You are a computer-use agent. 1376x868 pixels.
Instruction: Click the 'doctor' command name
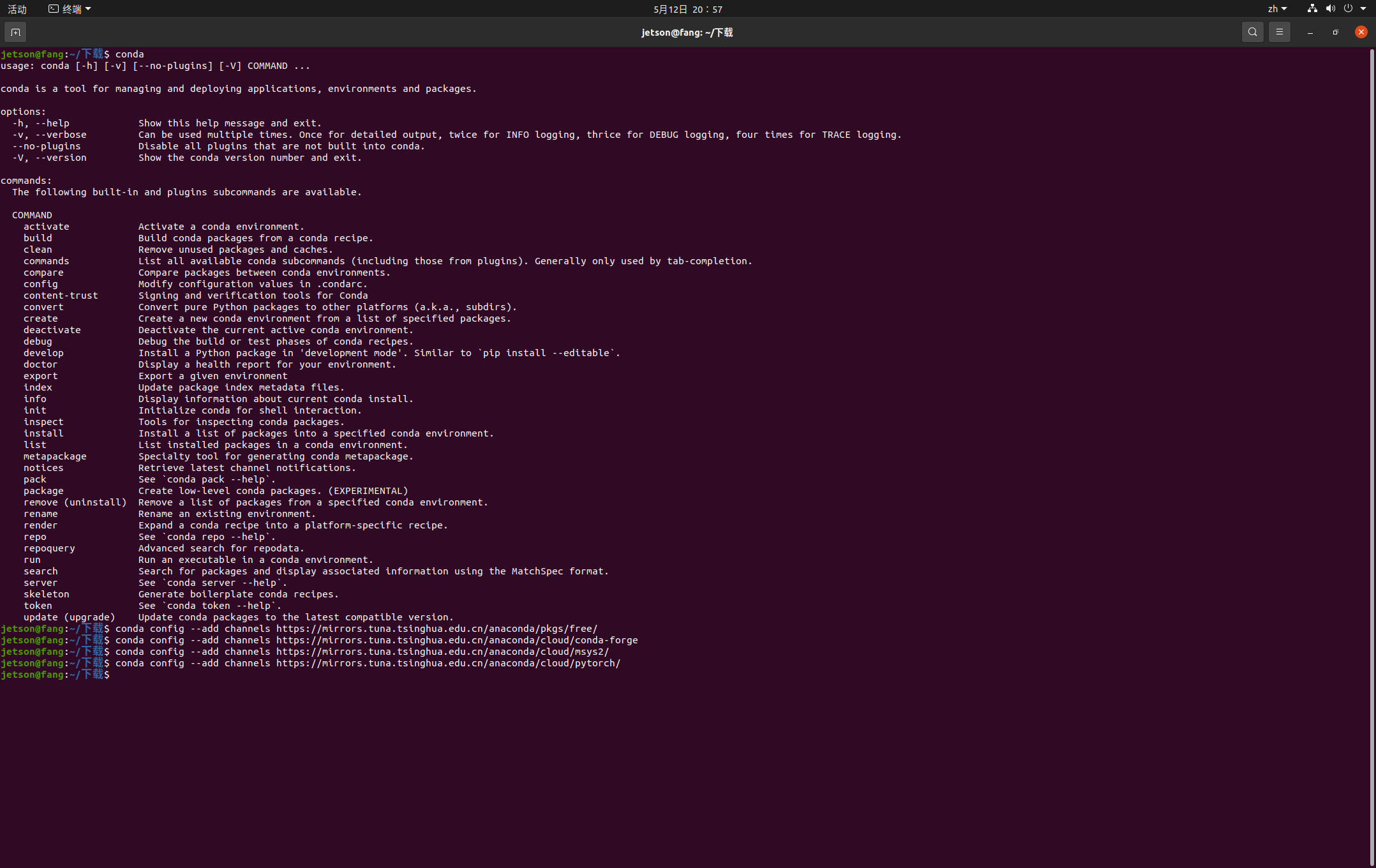tap(41, 364)
